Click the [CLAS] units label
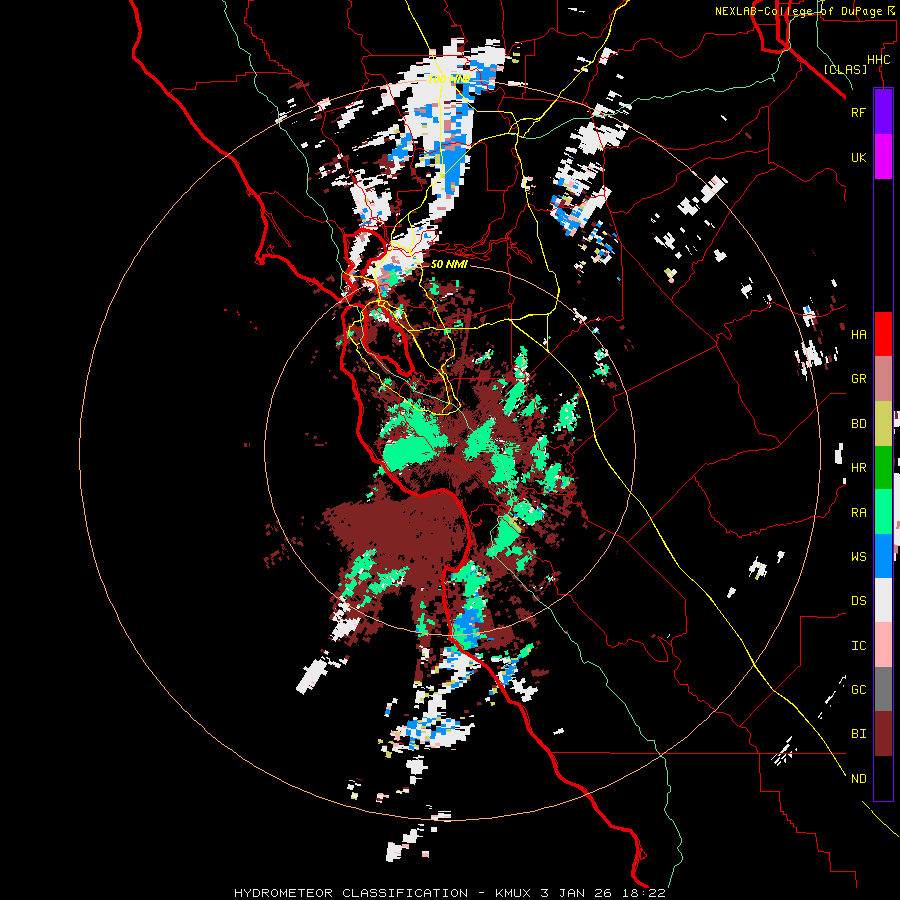The height and width of the screenshot is (900, 900). click(x=845, y=69)
